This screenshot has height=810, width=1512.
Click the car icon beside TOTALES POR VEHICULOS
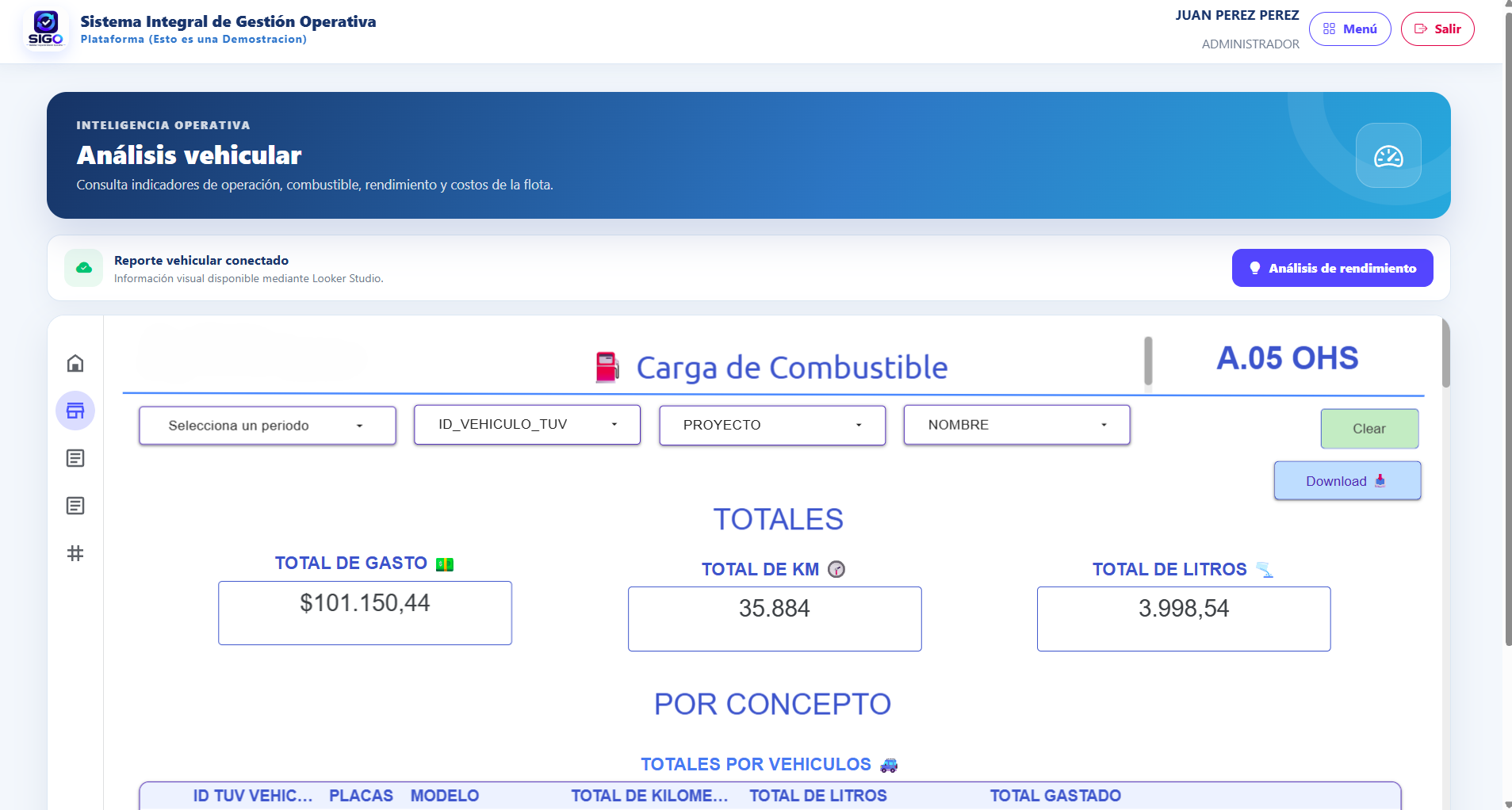tap(889, 765)
